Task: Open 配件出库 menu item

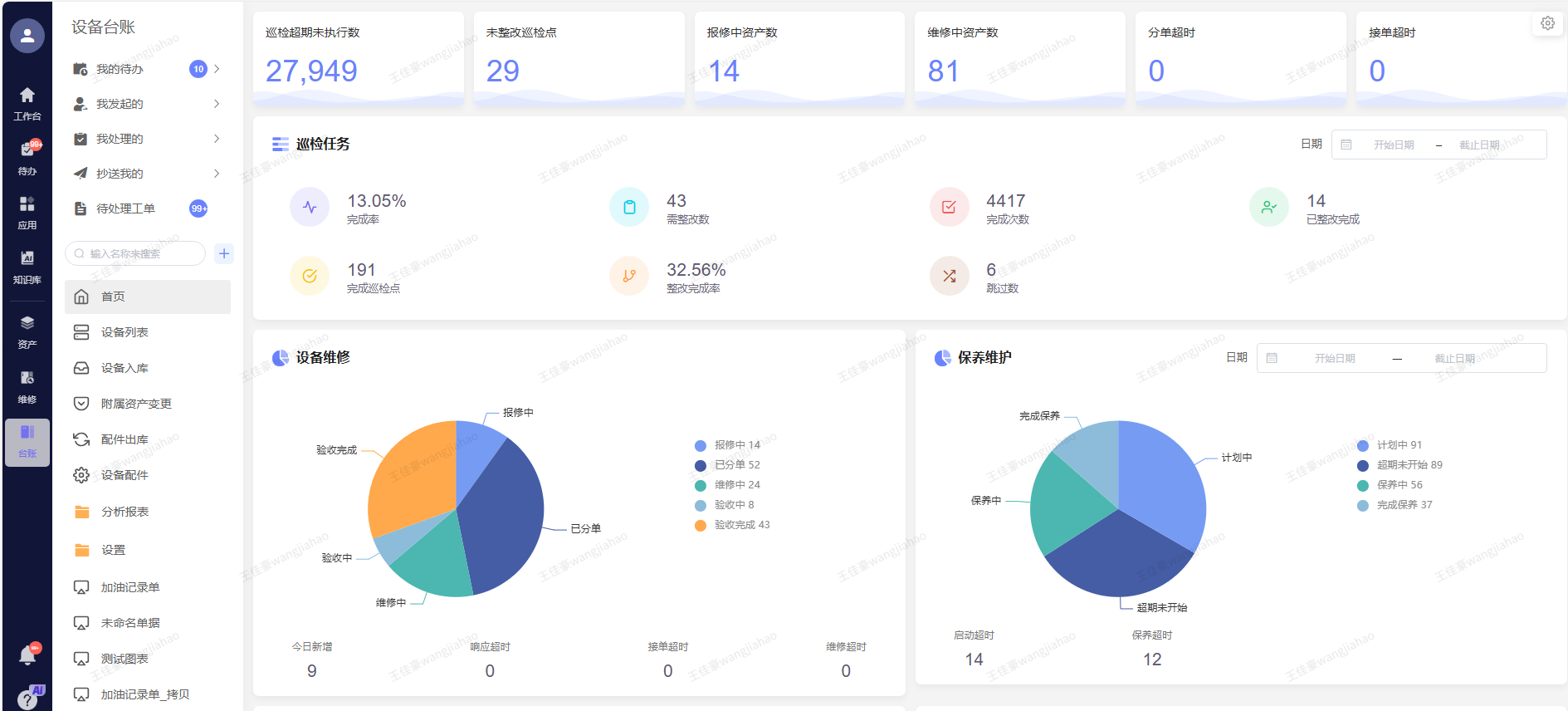Action: click(125, 439)
